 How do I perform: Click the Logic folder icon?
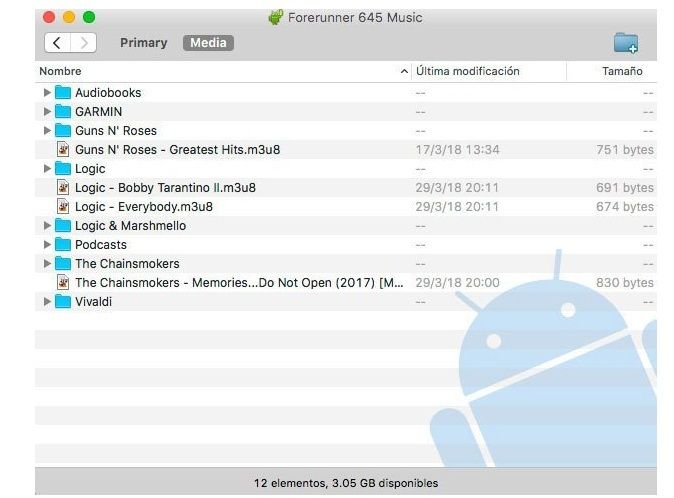(x=63, y=168)
